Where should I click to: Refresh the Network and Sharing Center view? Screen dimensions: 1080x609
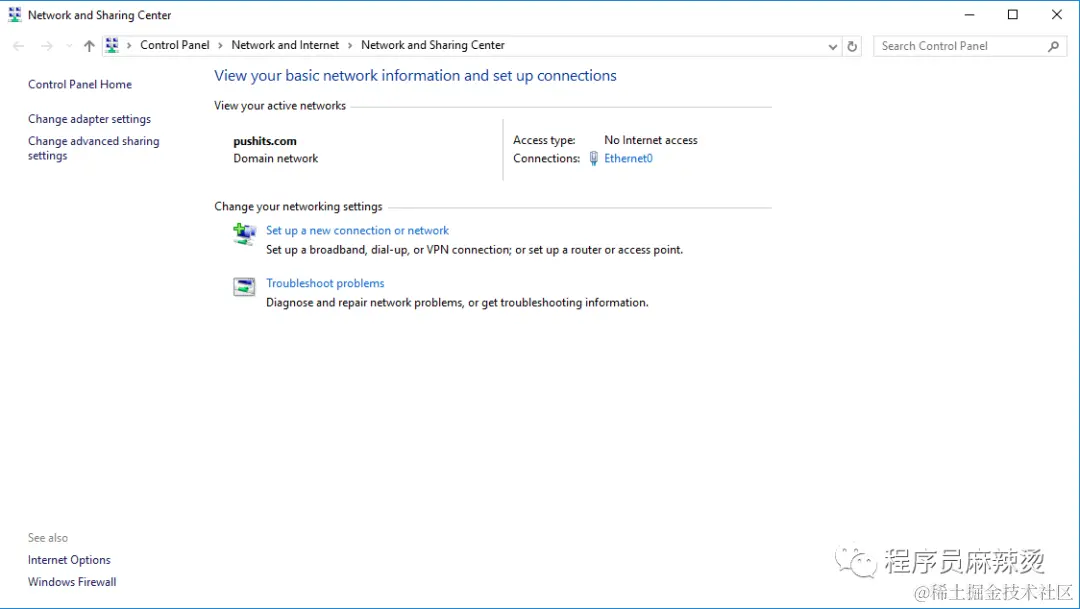click(852, 46)
